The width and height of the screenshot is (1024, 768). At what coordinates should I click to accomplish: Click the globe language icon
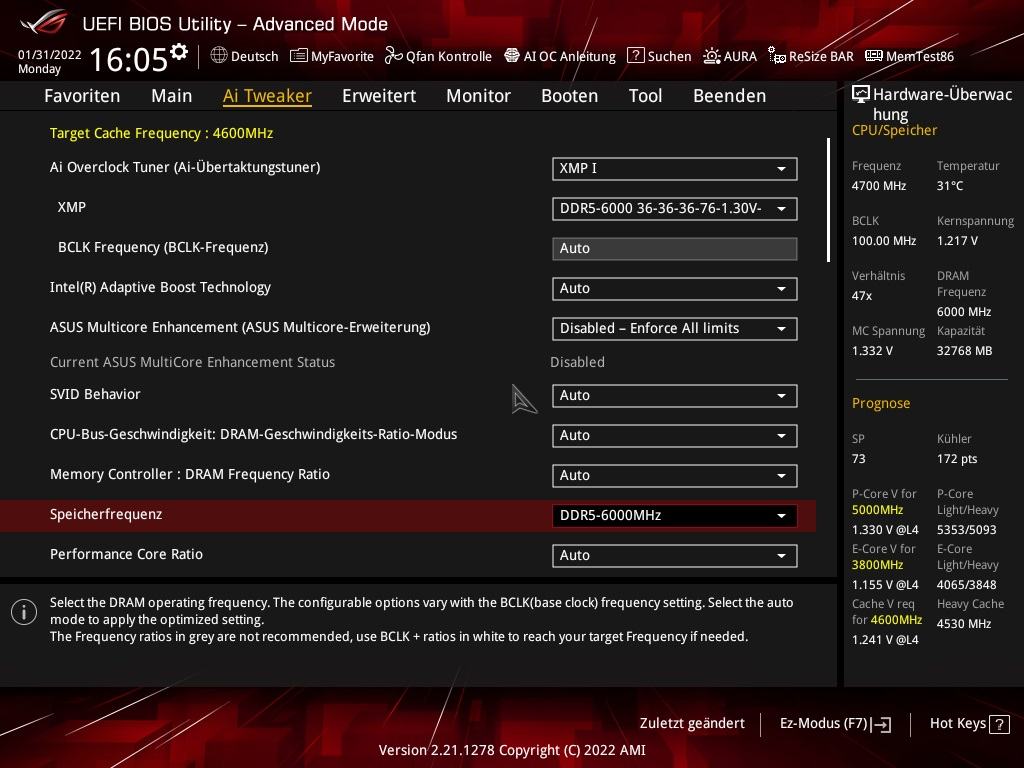point(219,56)
